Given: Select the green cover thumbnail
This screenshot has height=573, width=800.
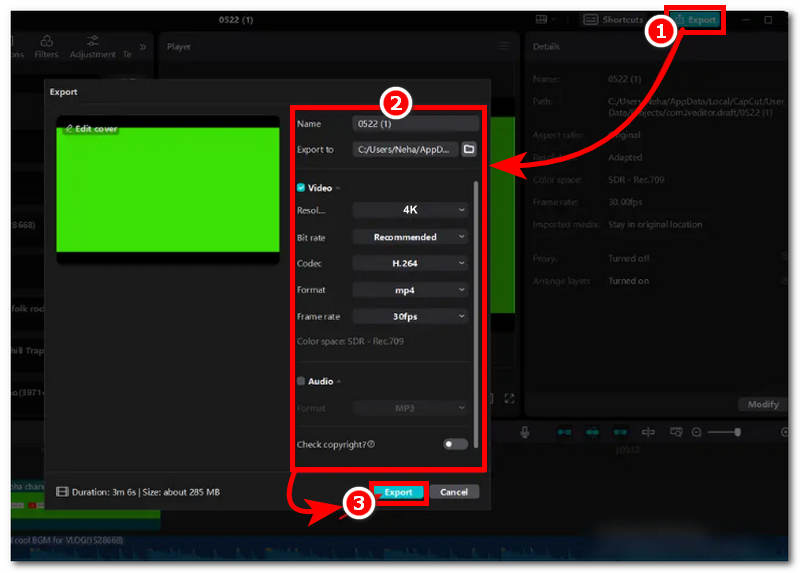Looking at the screenshot, I should (x=168, y=189).
